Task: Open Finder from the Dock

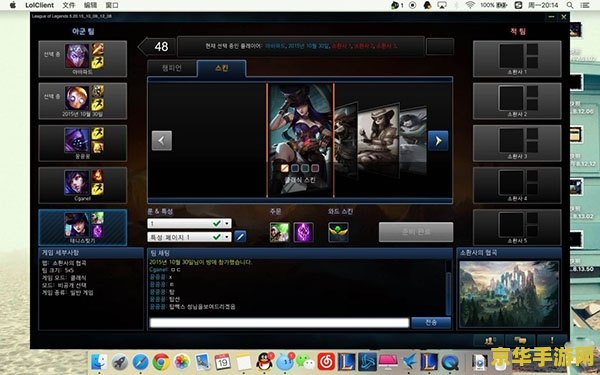Action: click(99, 362)
